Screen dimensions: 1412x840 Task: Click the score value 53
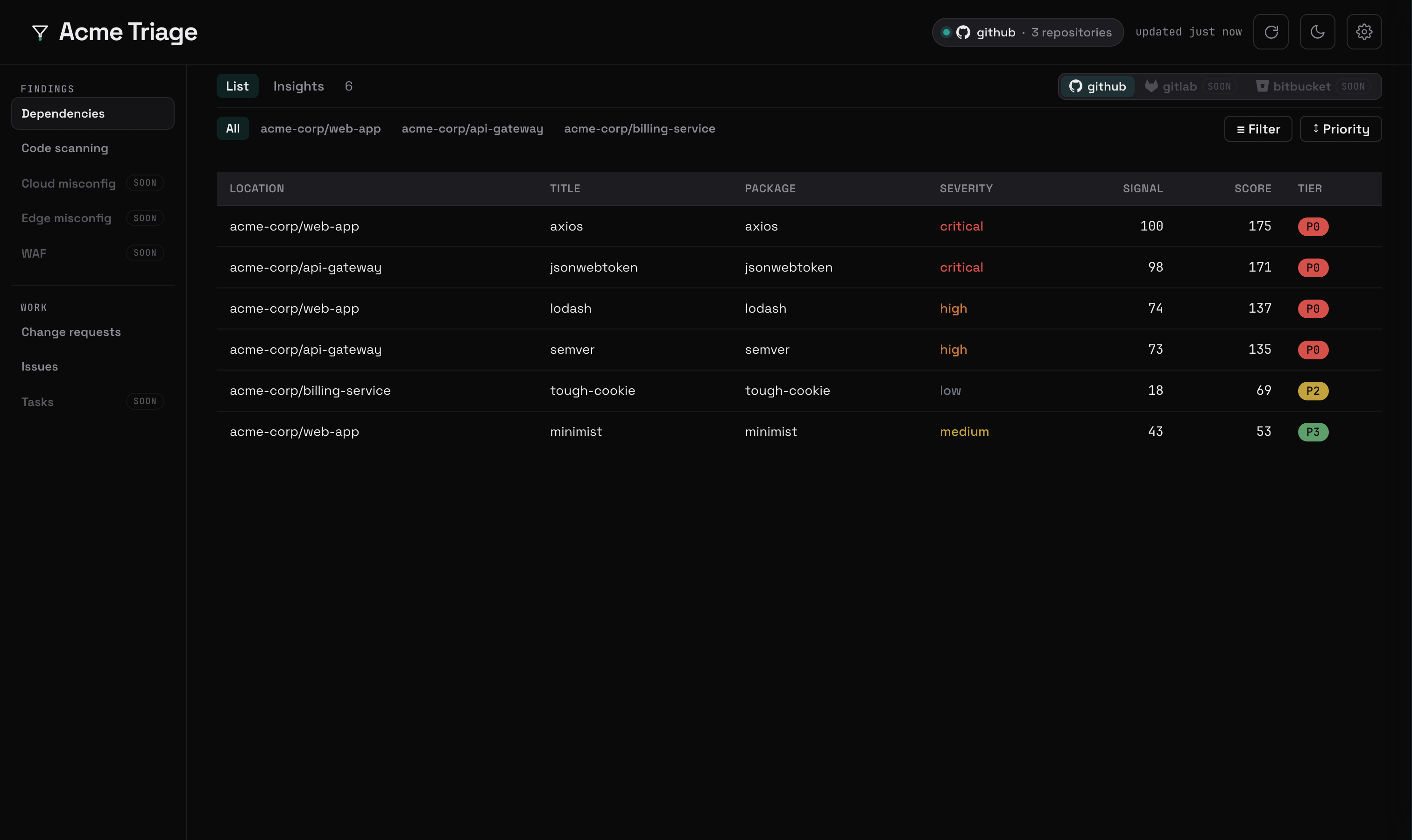1264,431
